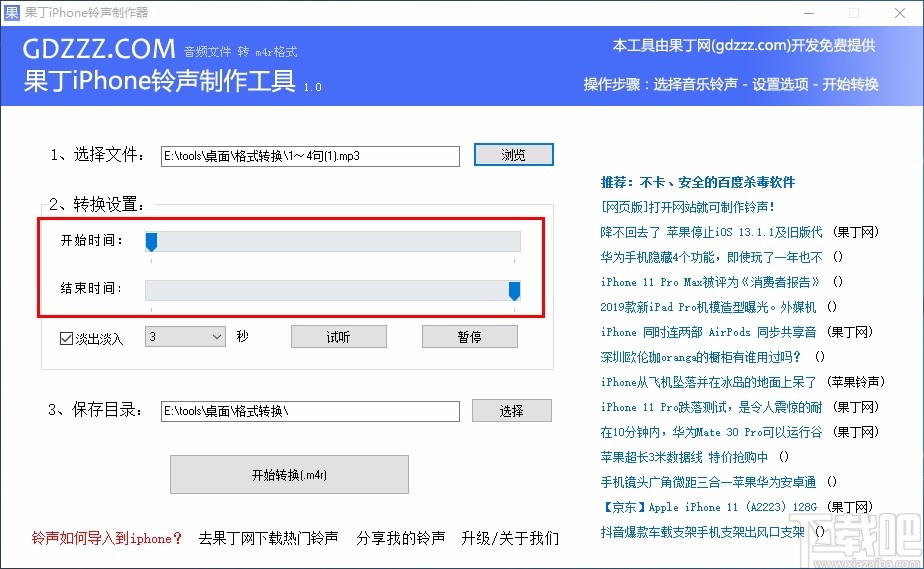Click the 选择 save folder button
The image size is (924, 569).
[512, 411]
